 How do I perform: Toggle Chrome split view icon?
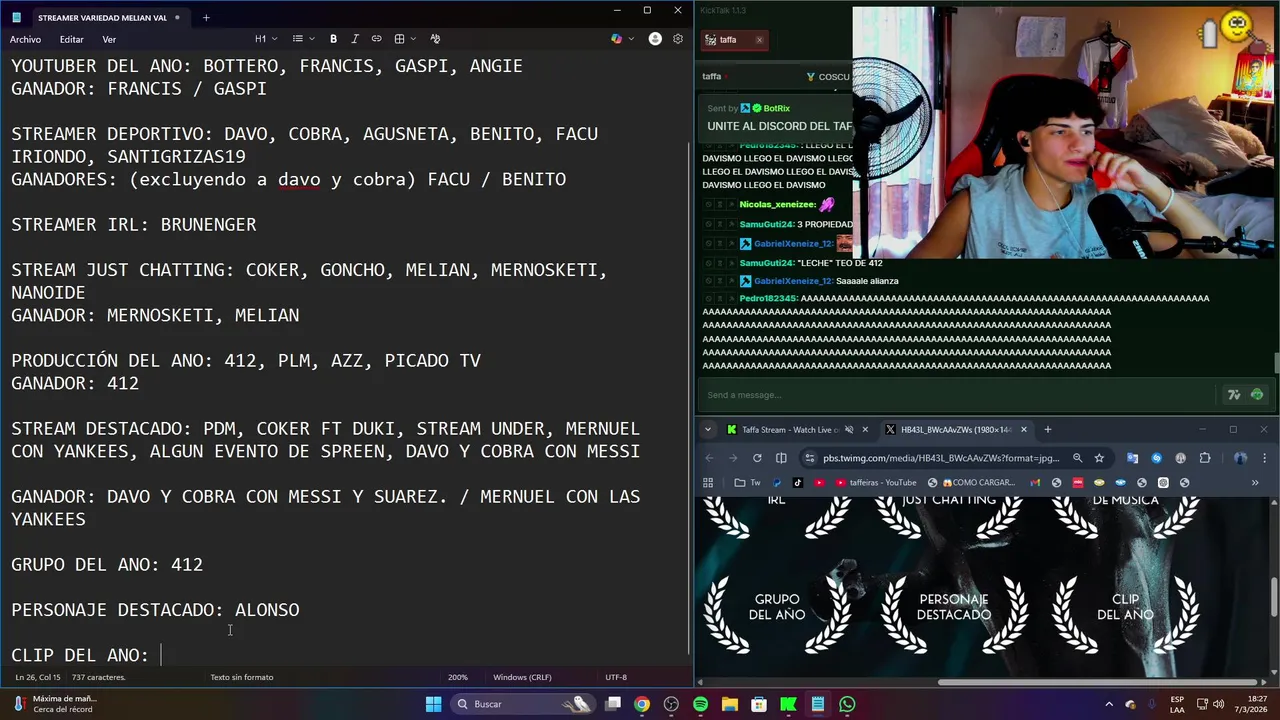pos(781,458)
